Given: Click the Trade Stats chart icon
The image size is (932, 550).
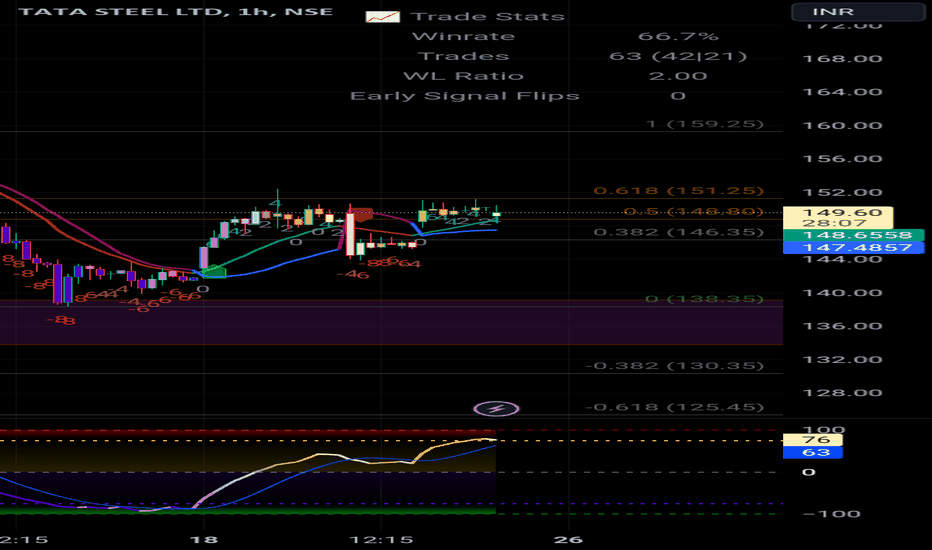Looking at the screenshot, I should (382, 17).
